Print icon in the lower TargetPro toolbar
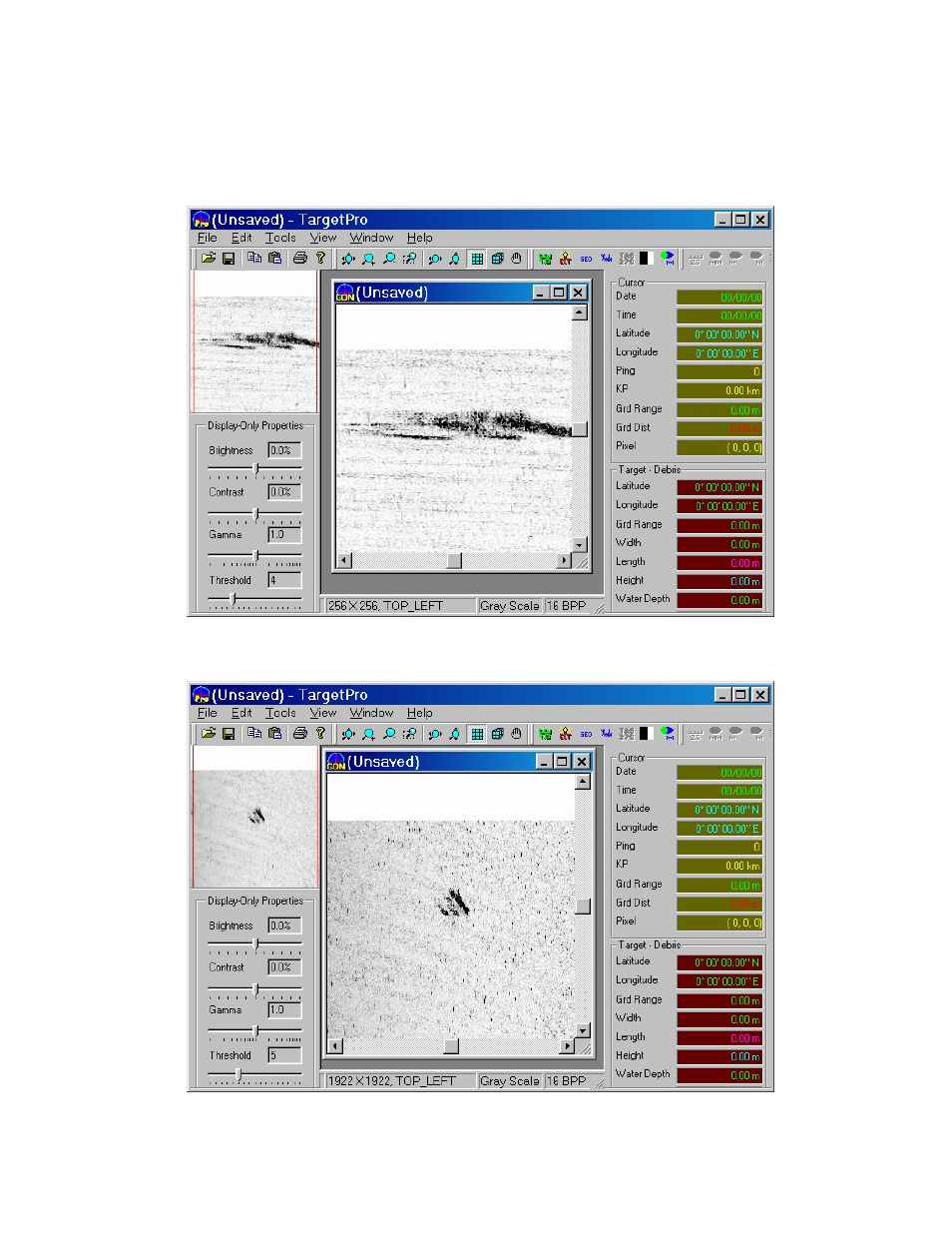This screenshot has width=952, height=1233. 299,734
